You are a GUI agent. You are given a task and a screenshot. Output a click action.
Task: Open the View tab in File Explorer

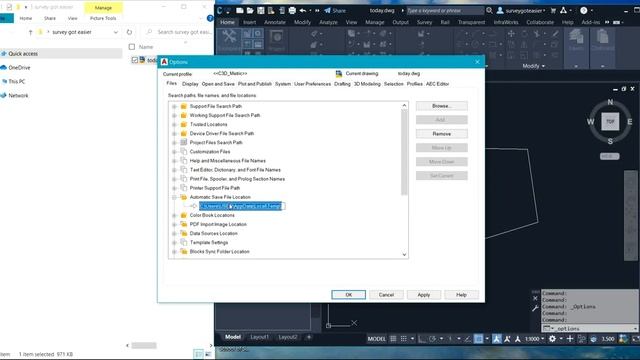pyautogui.click(x=72, y=18)
